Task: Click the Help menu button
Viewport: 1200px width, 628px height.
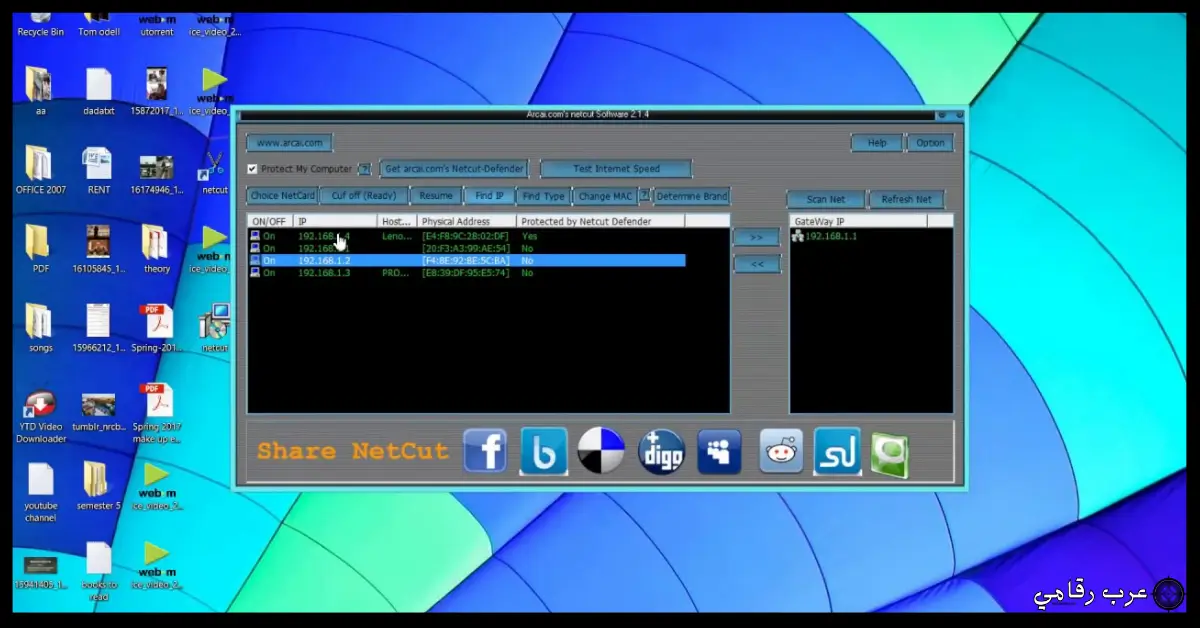Action: [875, 142]
